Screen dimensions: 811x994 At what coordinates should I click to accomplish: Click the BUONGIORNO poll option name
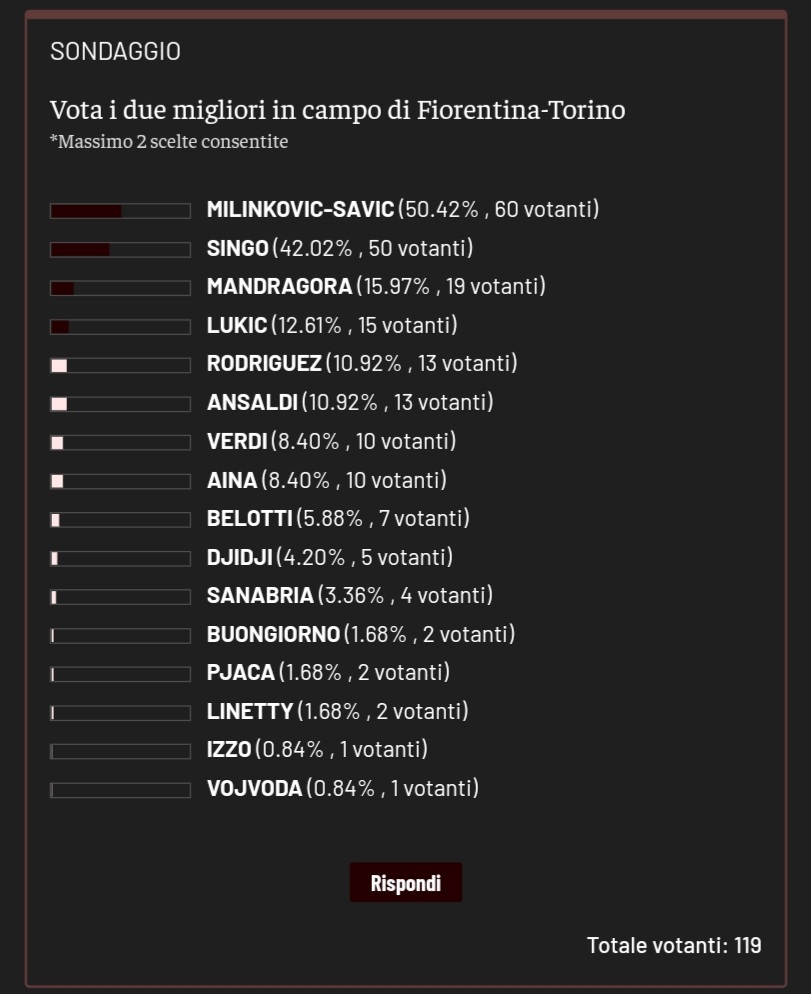273,634
